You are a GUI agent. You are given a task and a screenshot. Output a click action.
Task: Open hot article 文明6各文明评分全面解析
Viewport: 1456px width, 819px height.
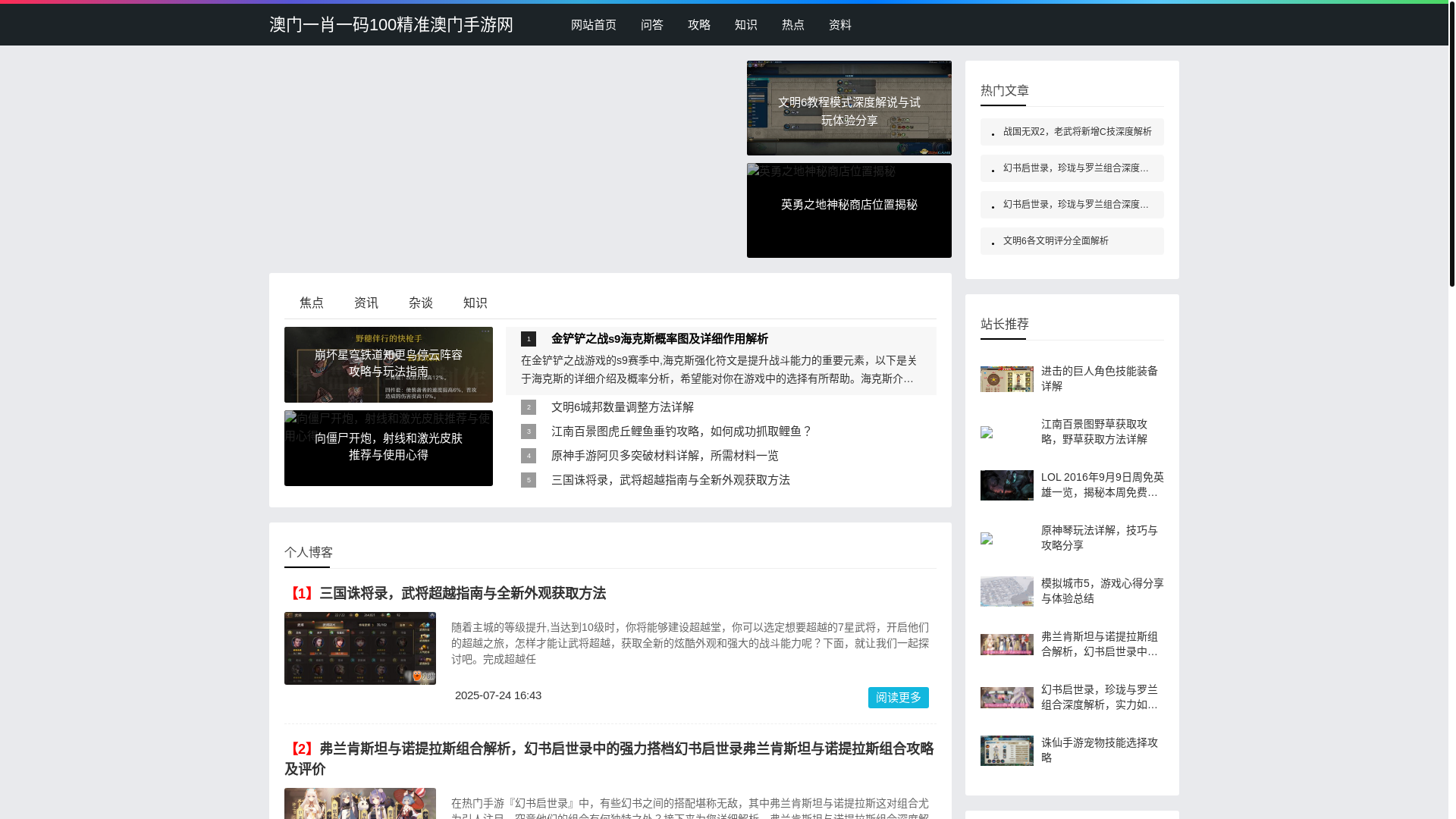pos(1056,241)
